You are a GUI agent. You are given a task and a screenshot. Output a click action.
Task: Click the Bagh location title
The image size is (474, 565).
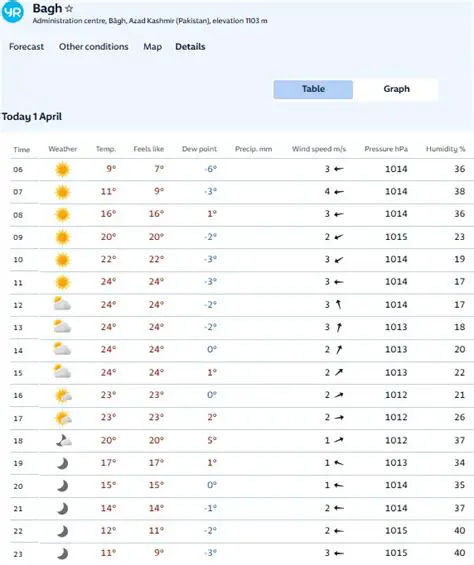click(47, 8)
